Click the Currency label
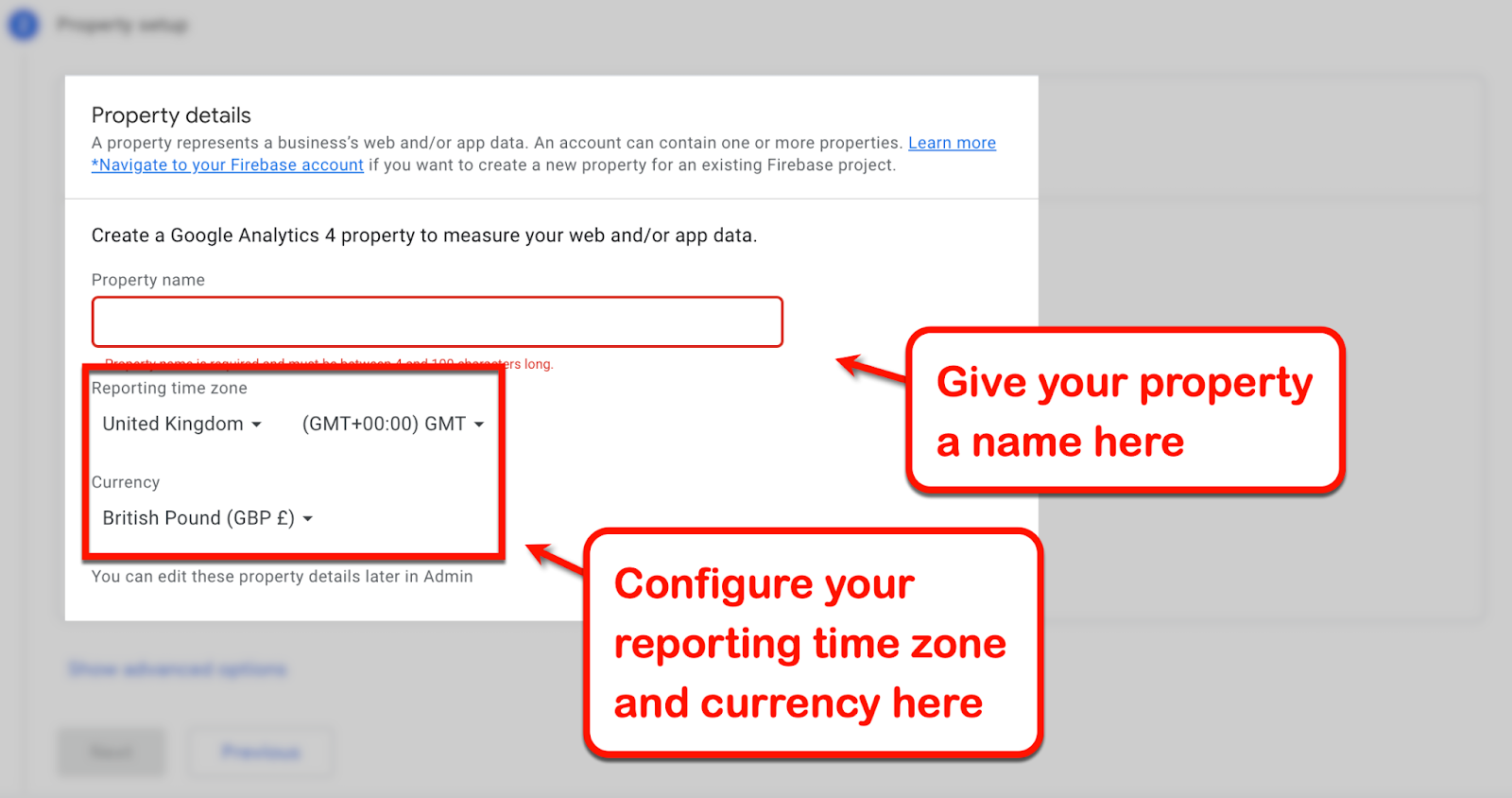Viewport: 1512px width, 798px height. (126, 482)
